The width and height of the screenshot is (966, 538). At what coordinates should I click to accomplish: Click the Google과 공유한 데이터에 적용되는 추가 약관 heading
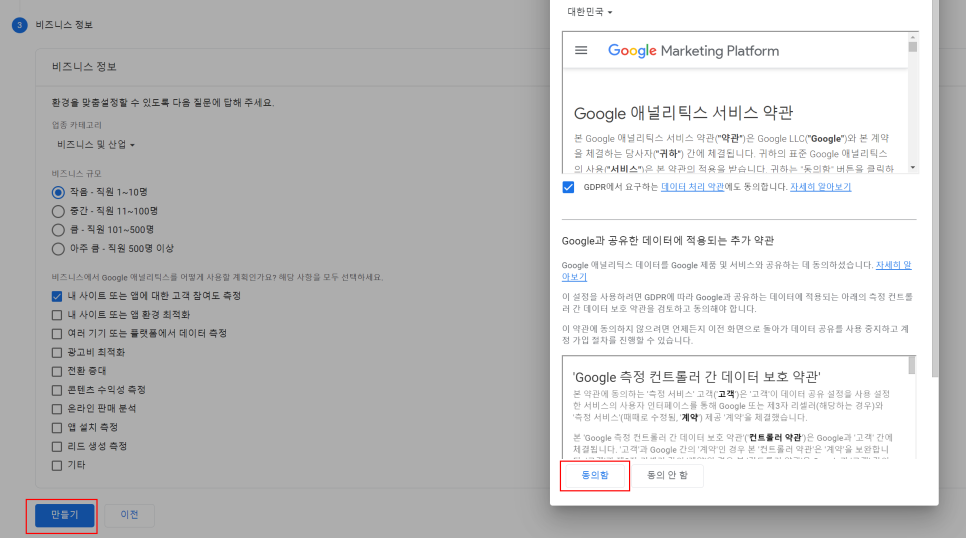coord(667,240)
